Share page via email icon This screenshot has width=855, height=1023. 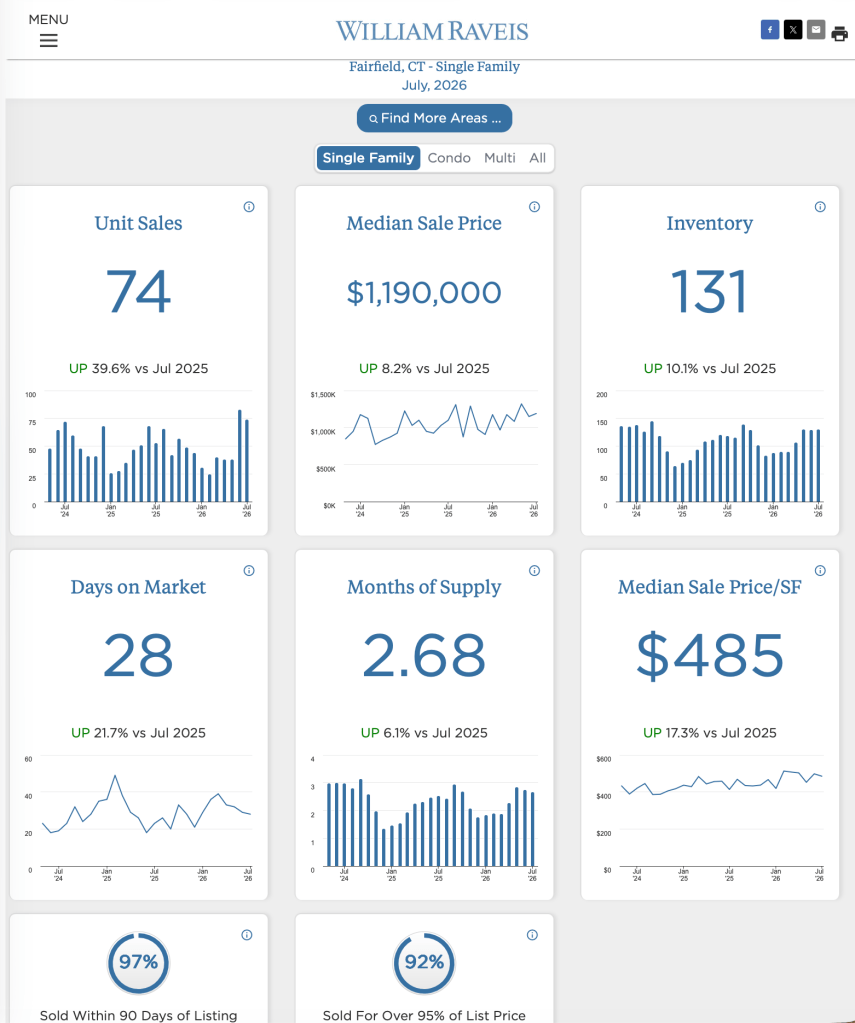click(x=816, y=29)
